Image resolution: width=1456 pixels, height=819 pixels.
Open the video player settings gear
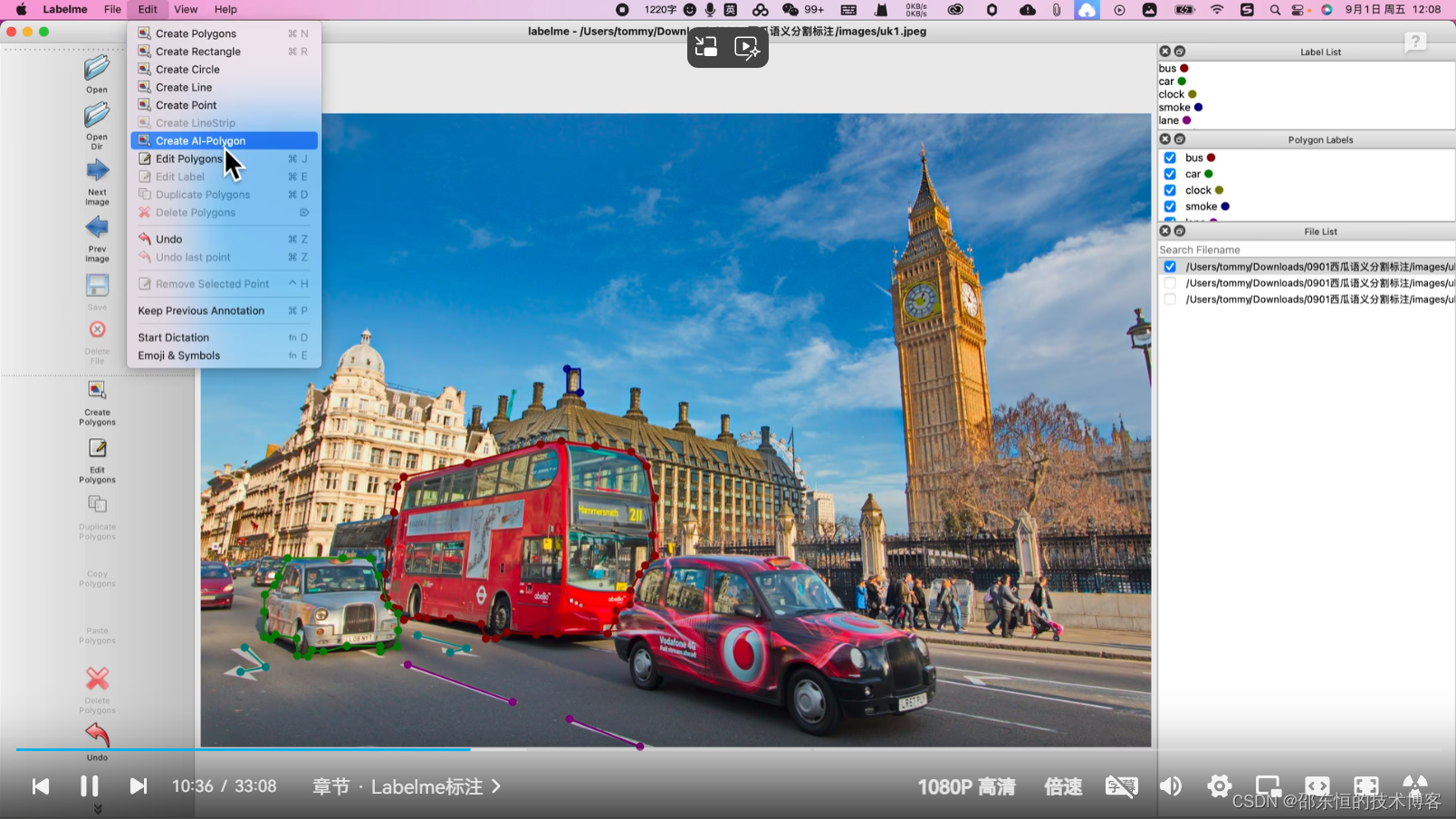click(x=1220, y=786)
